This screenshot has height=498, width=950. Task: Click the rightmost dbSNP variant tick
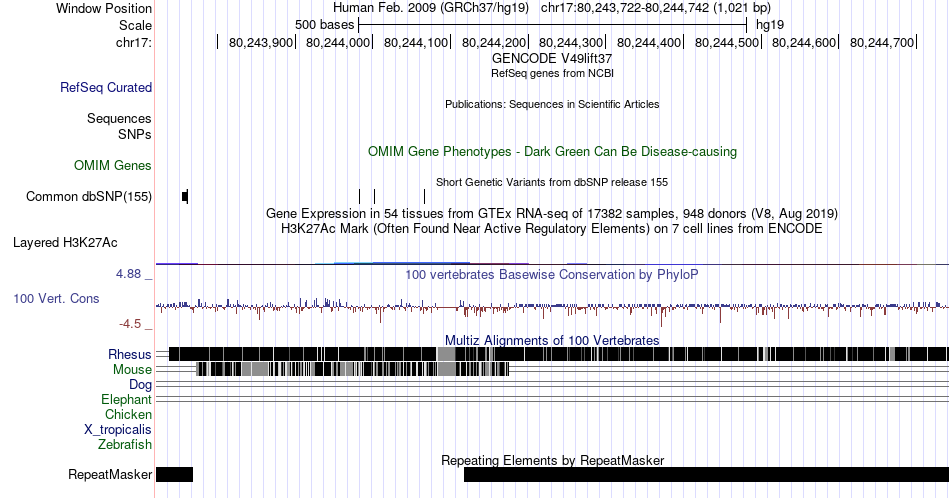pos(425,196)
